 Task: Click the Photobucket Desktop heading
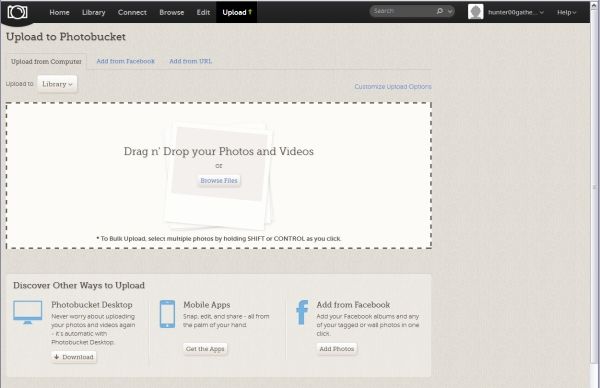pyautogui.click(x=92, y=305)
